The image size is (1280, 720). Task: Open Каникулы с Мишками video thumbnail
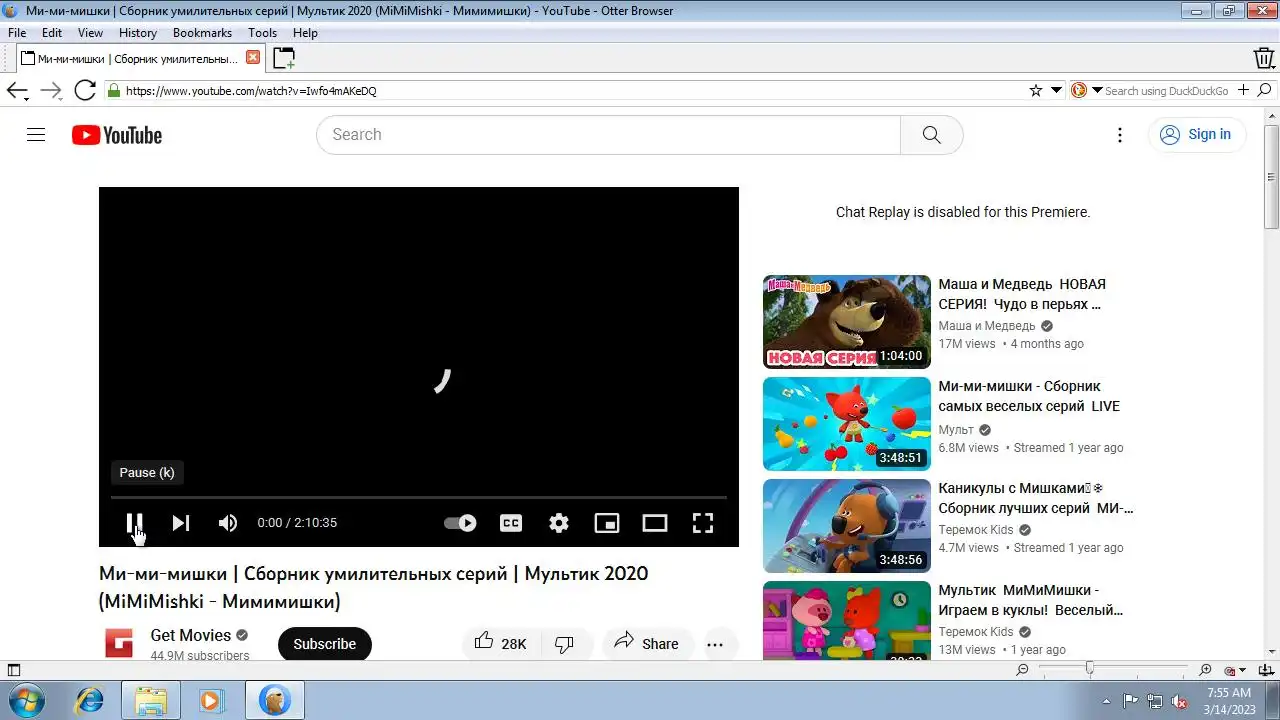[x=847, y=526]
